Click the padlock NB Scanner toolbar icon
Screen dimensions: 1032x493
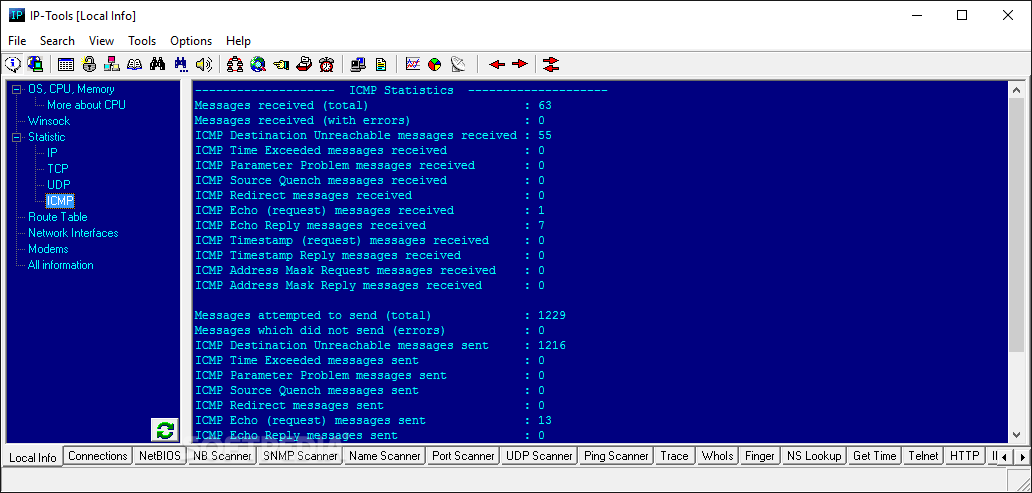point(89,64)
